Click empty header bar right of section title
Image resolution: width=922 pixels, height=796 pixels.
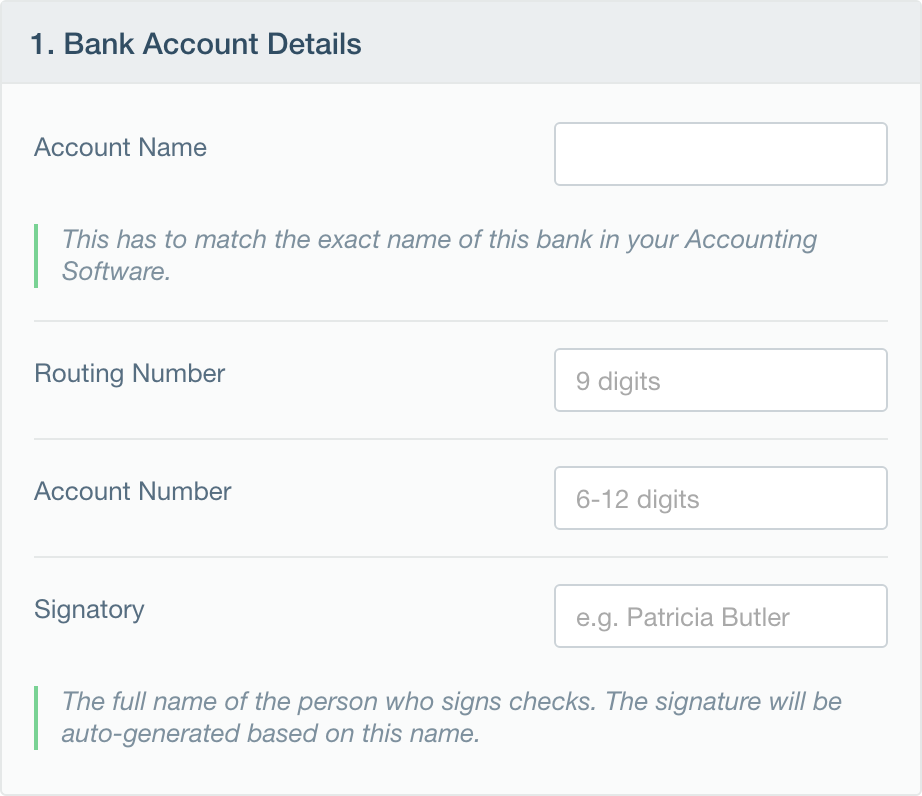pyautogui.click(x=640, y=44)
